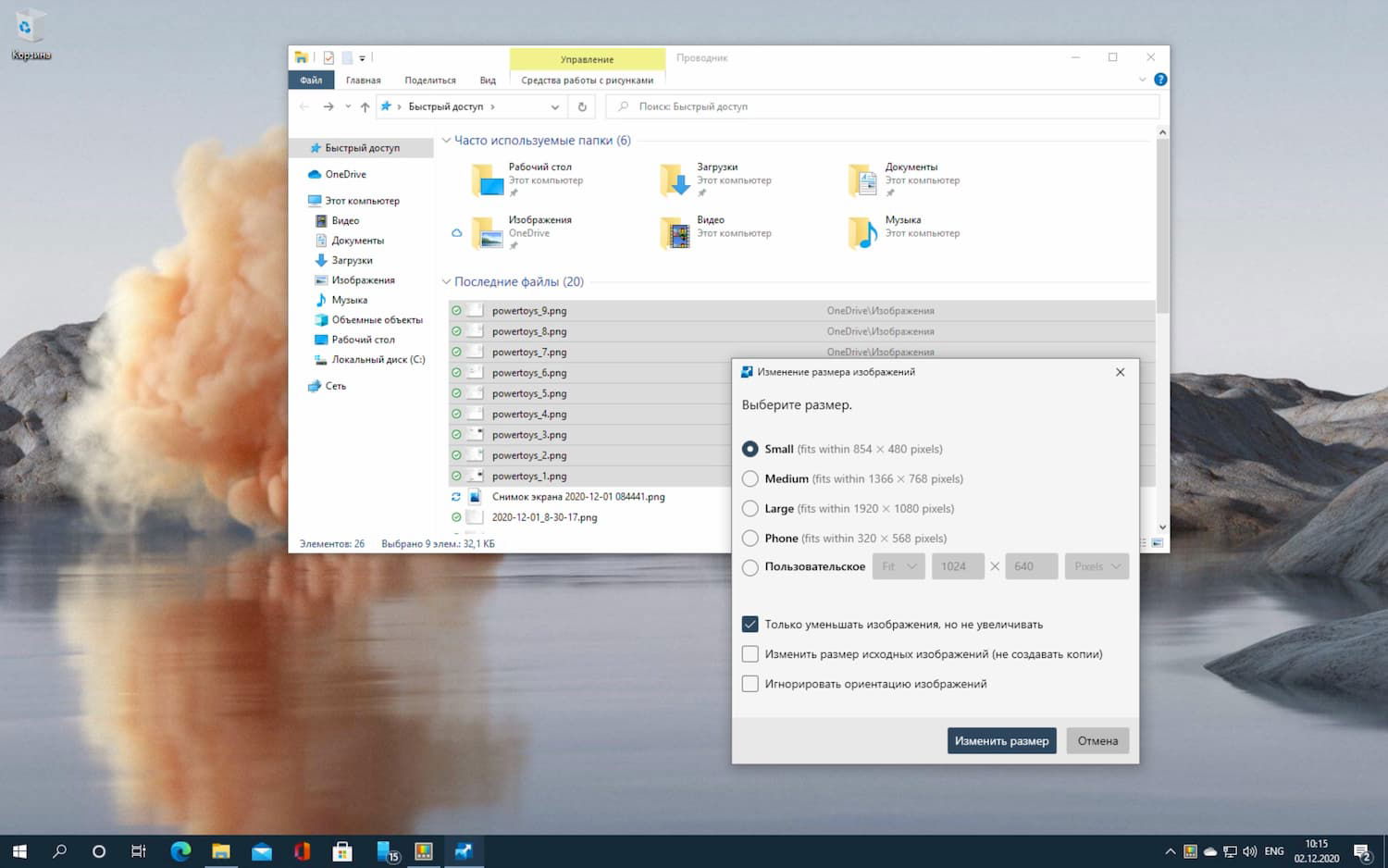Open the Music folder (Музыка) tile

905,232
